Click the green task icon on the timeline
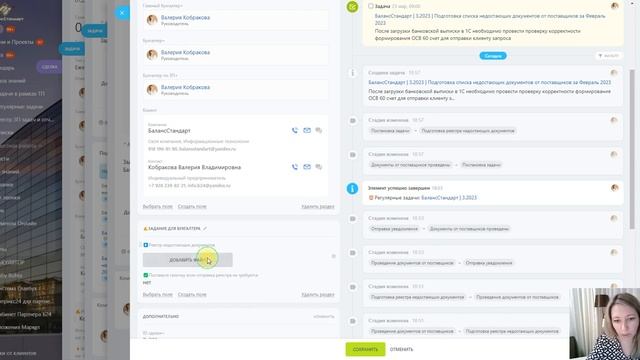 pyautogui.click(x=352, y=7)
